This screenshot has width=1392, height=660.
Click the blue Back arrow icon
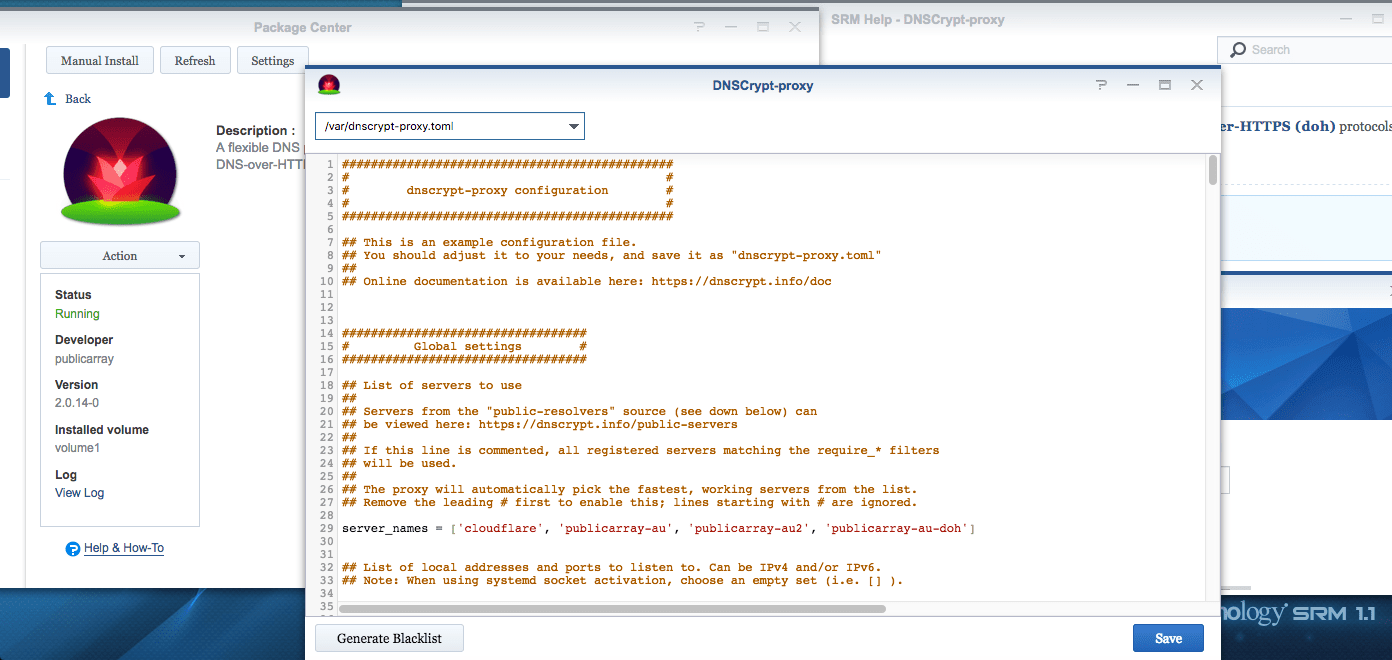click(x=50, y=98)
